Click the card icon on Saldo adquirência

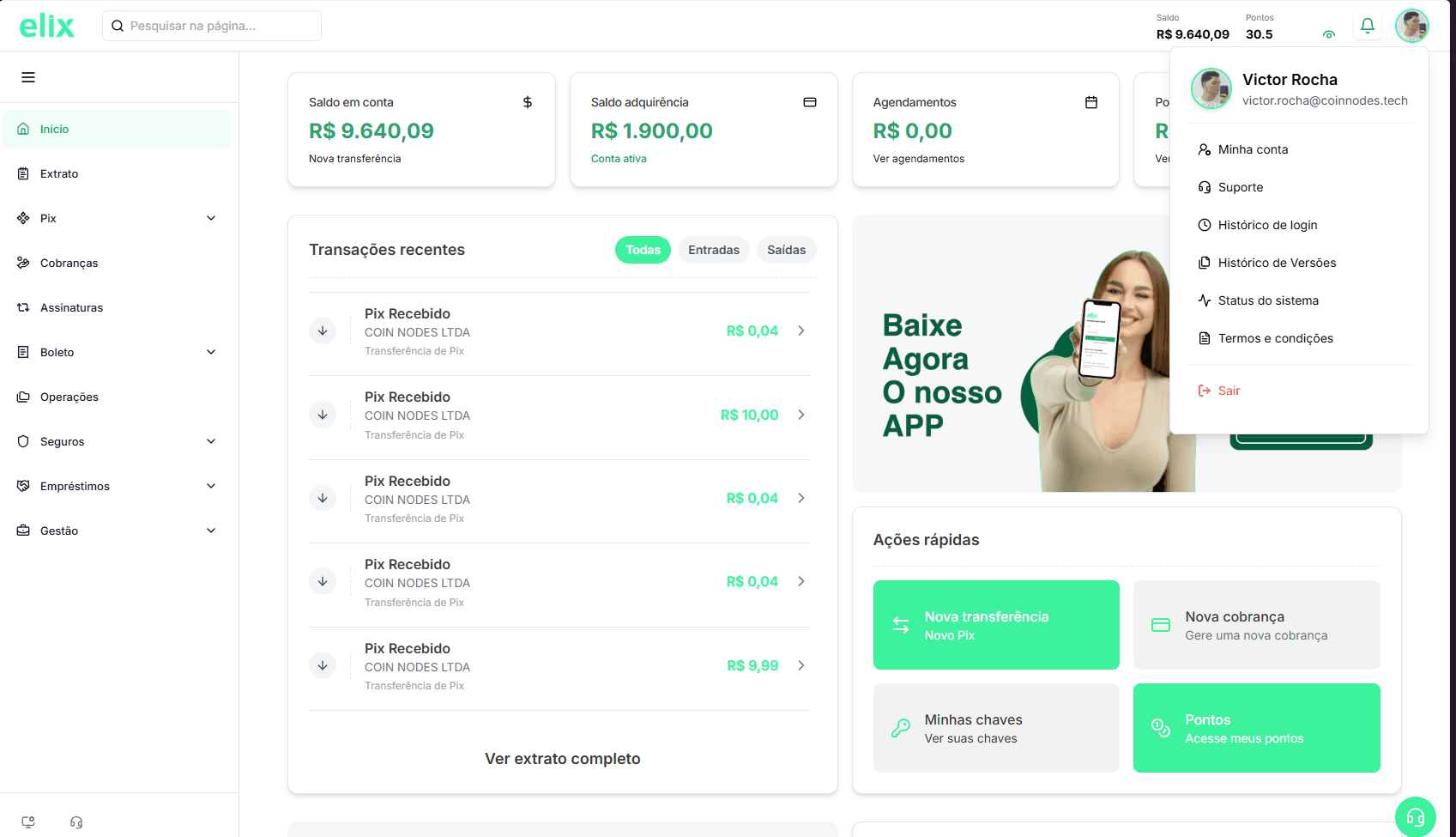click(810, 102)
